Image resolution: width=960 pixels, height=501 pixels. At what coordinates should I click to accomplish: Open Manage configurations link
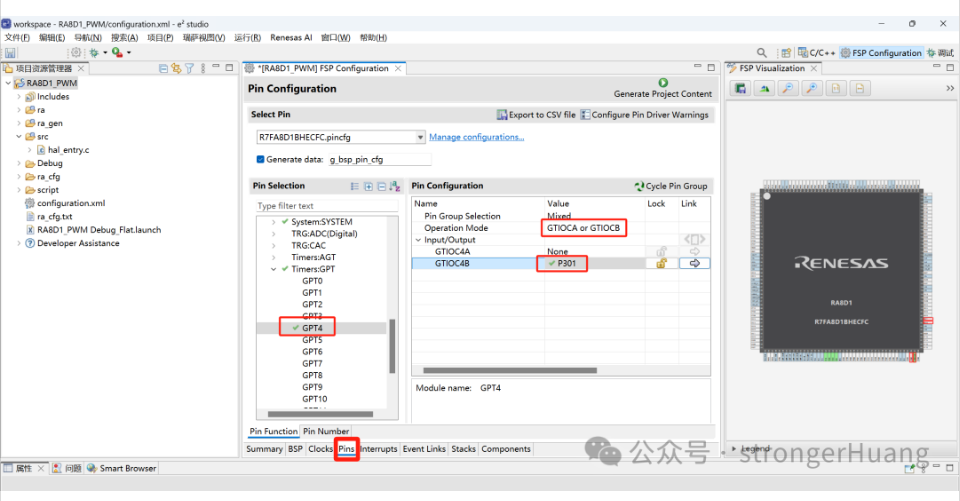476,137
